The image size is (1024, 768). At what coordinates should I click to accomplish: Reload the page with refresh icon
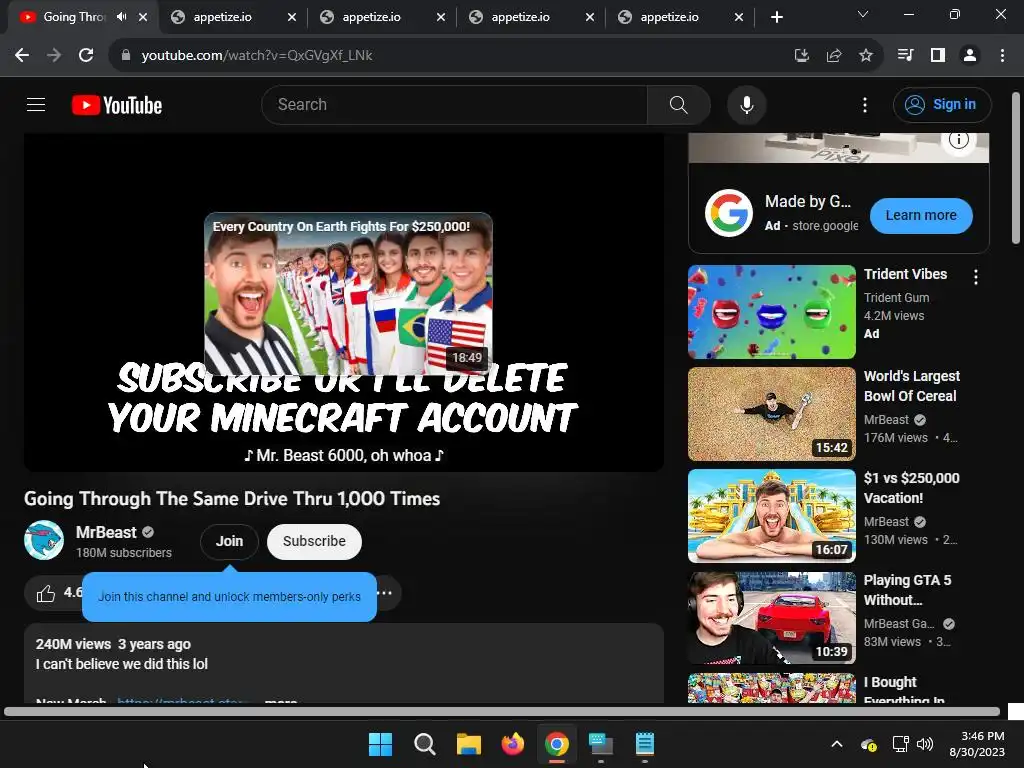click(x=86, y=56)
